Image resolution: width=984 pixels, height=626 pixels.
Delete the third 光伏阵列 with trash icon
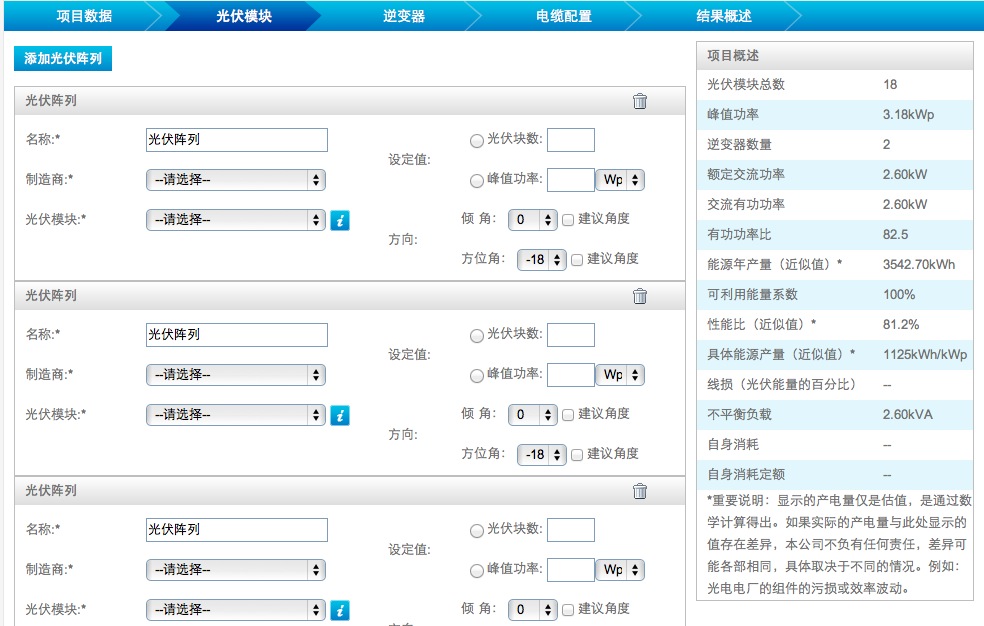(639, 491)
